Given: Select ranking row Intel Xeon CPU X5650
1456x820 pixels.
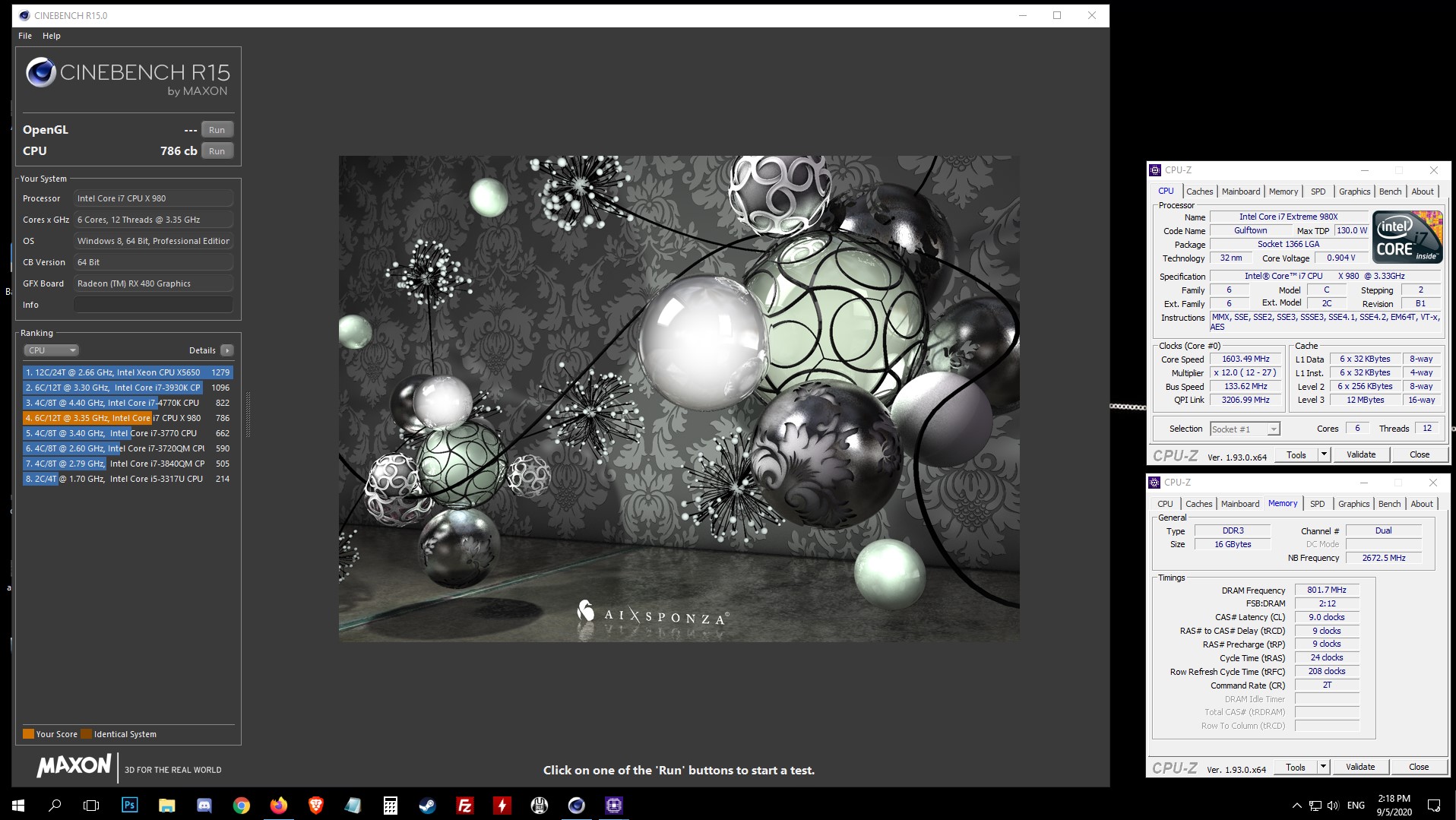Looking at the screenshot, I should point(128,372).
